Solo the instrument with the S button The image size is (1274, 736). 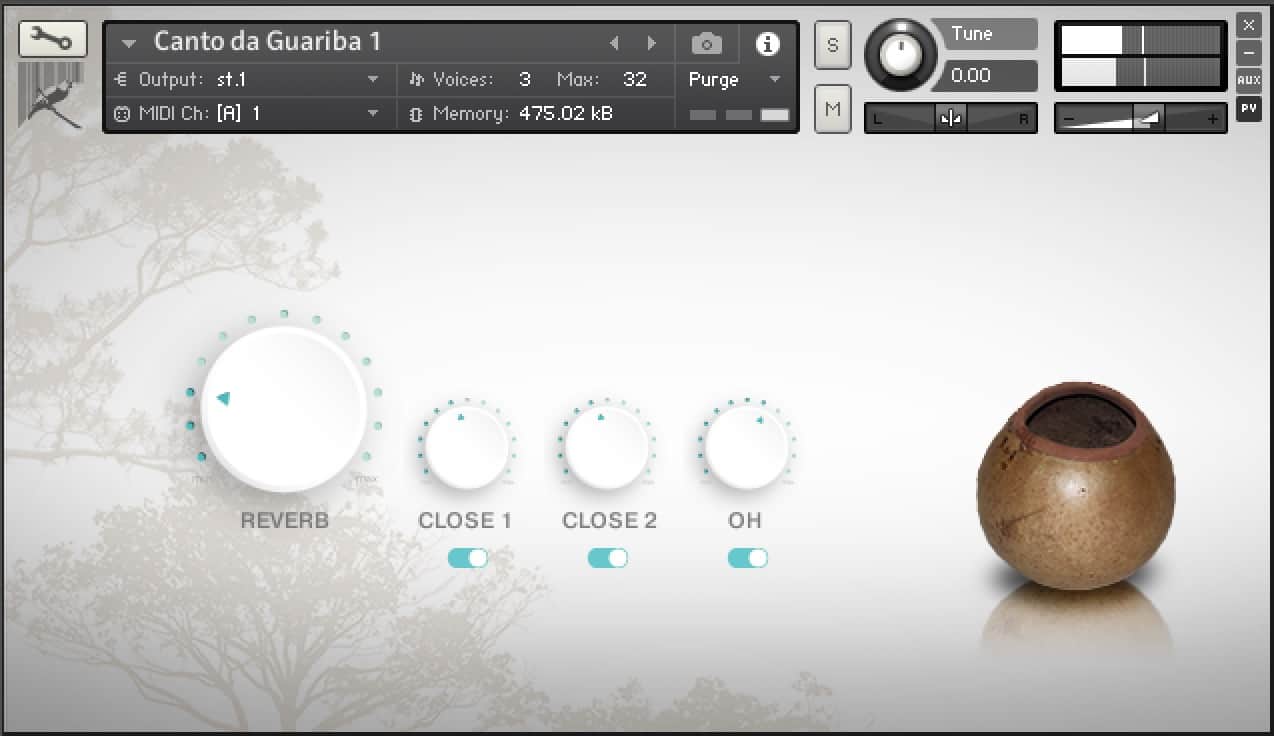pyautogui.click(x=832, y=45)
